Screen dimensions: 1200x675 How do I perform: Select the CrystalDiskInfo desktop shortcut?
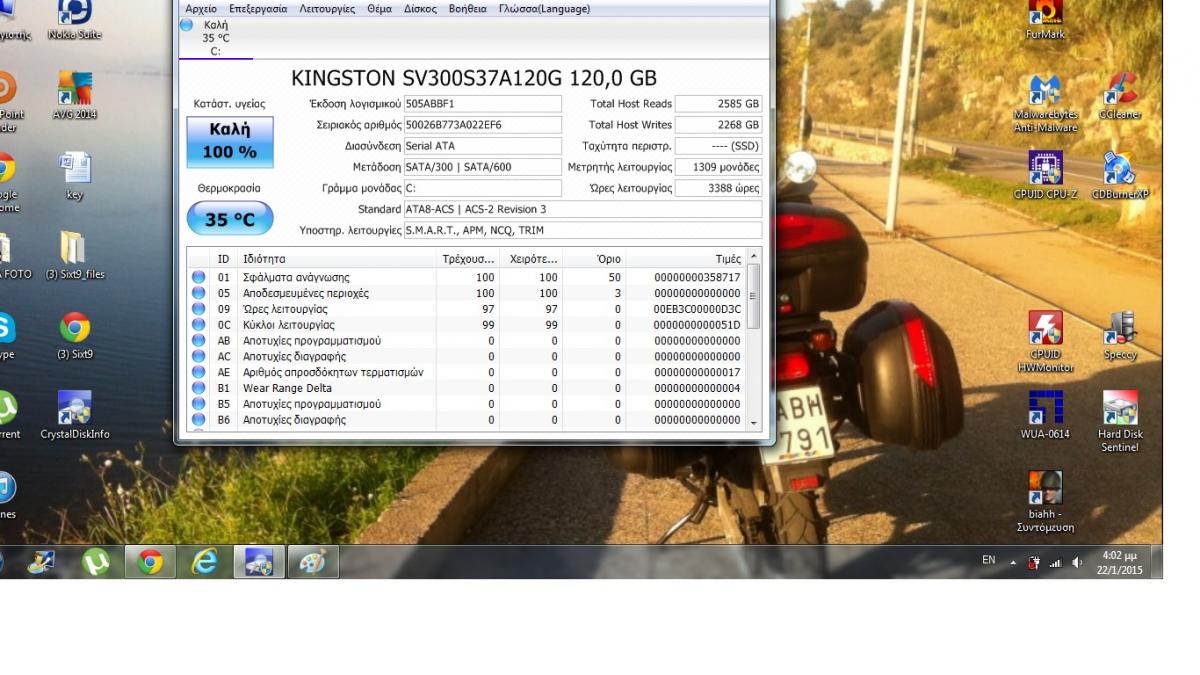pos(75,416)
